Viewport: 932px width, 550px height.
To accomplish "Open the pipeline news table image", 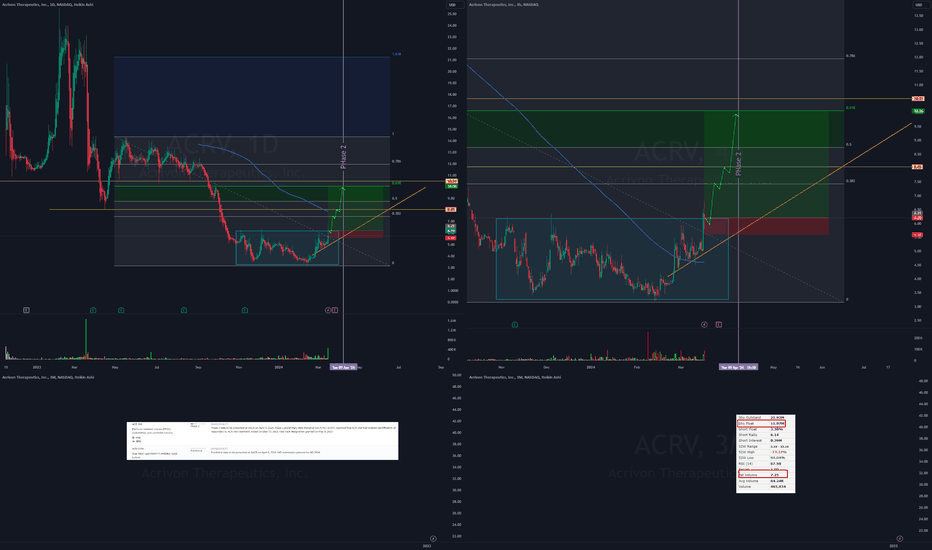I will point(262,441).
